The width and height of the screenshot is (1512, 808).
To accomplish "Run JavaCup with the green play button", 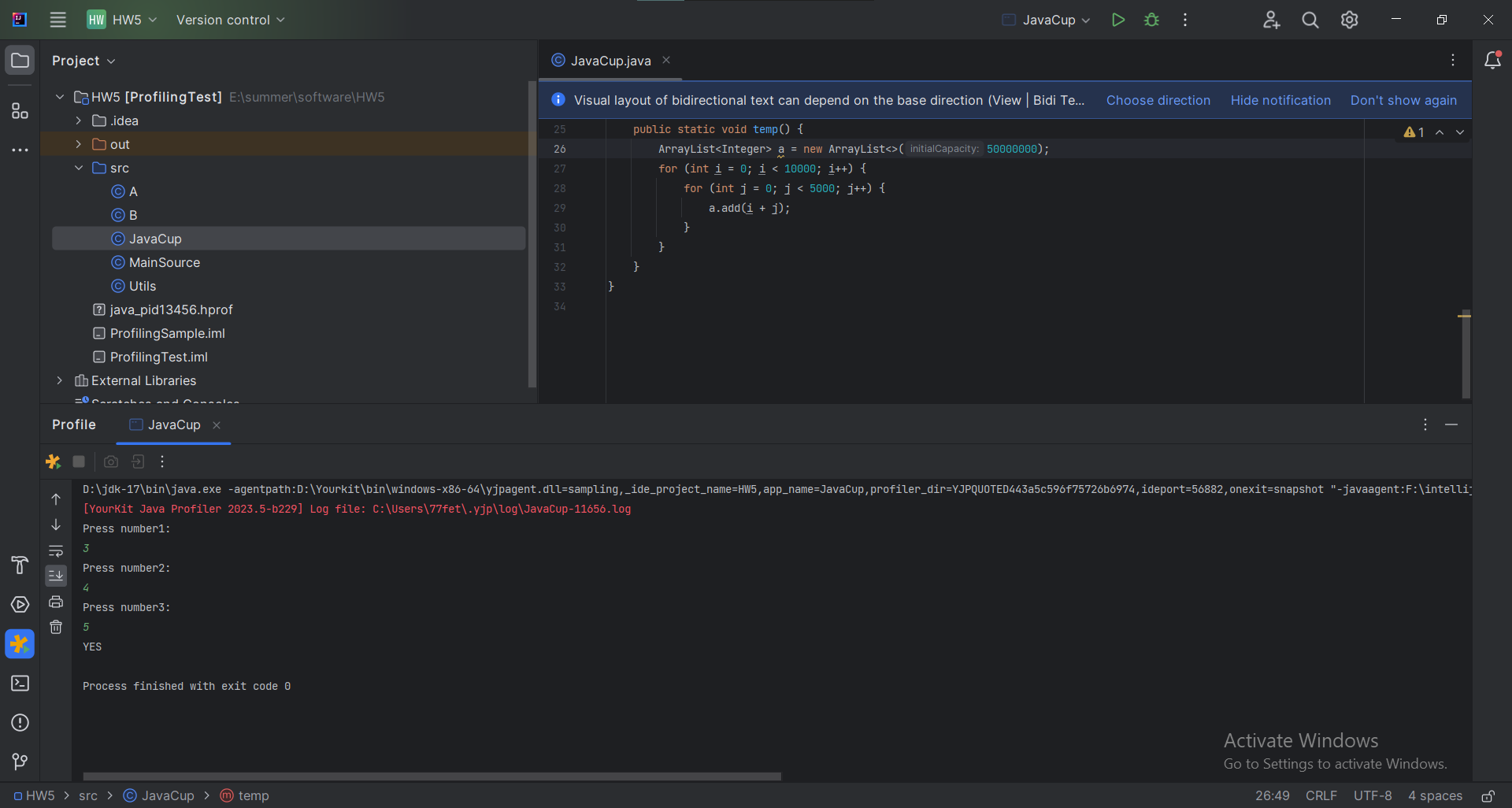I will coord(1118,20).
